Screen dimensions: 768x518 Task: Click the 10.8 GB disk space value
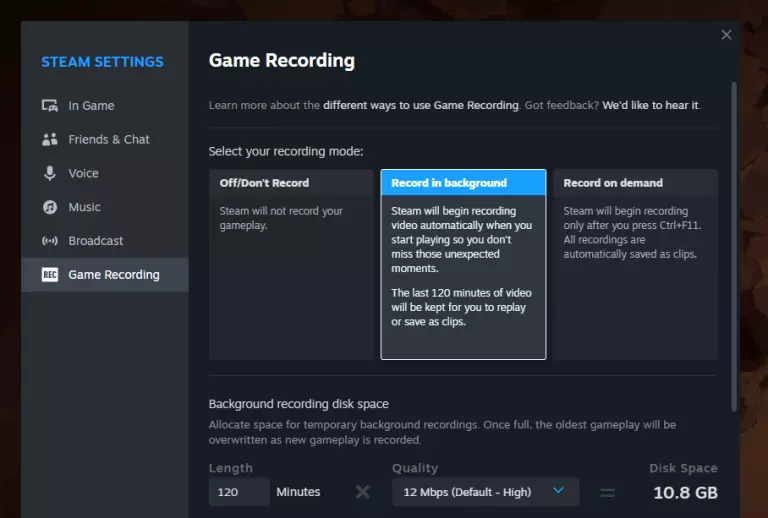(x=685, y=493)
